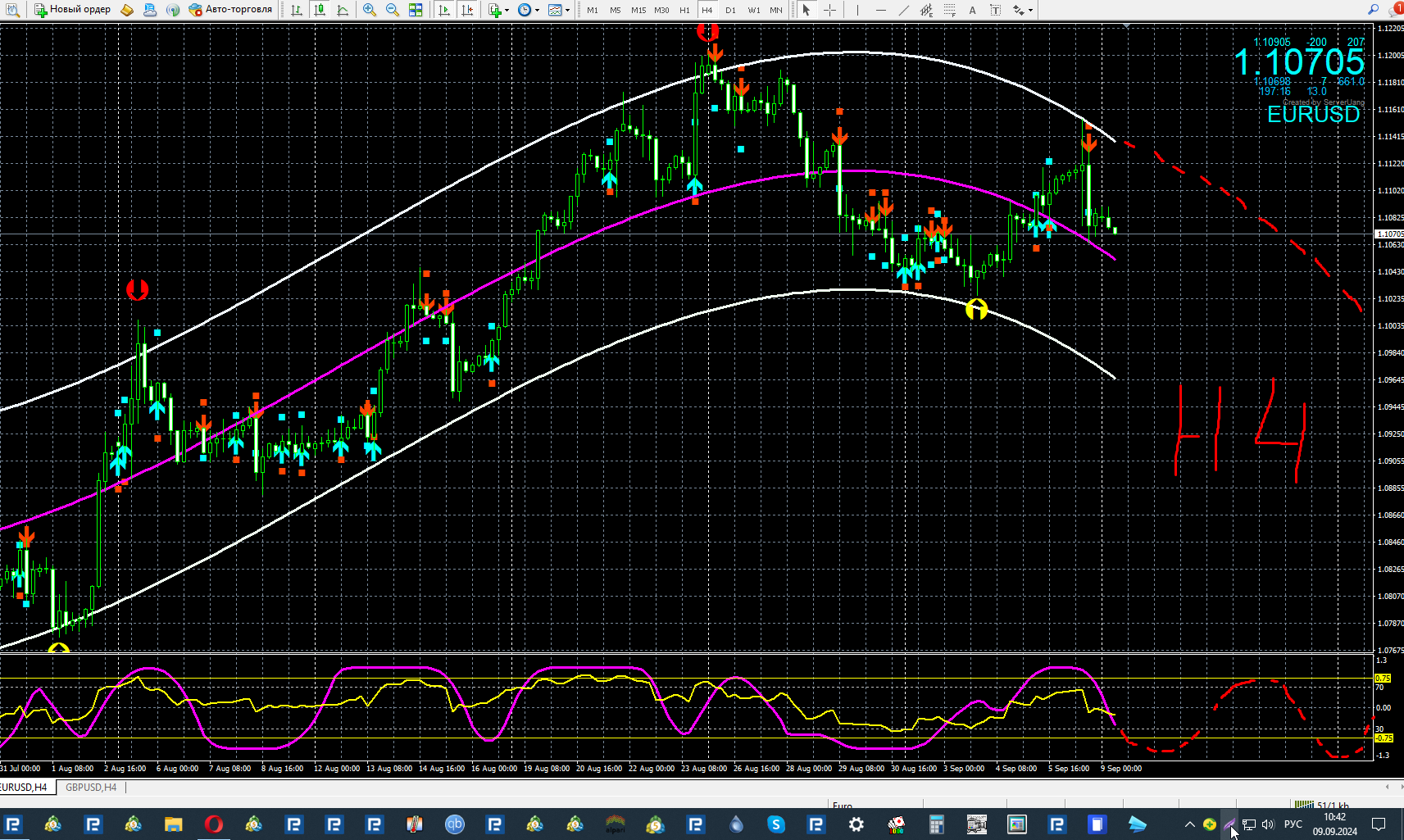Switch chart to candlestick mode

pos(320,10)
